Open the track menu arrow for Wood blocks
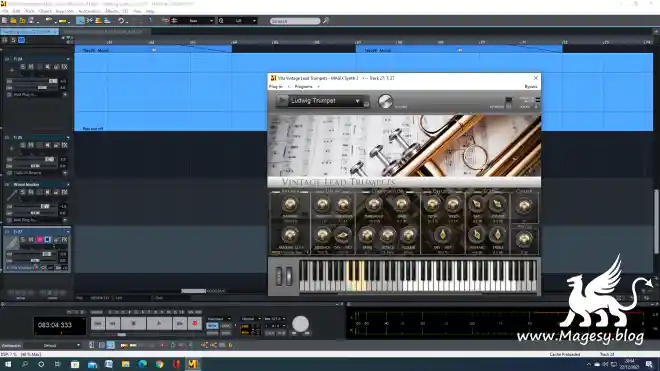The width and height of the screenshot is (660, 371). coord(68,184)
